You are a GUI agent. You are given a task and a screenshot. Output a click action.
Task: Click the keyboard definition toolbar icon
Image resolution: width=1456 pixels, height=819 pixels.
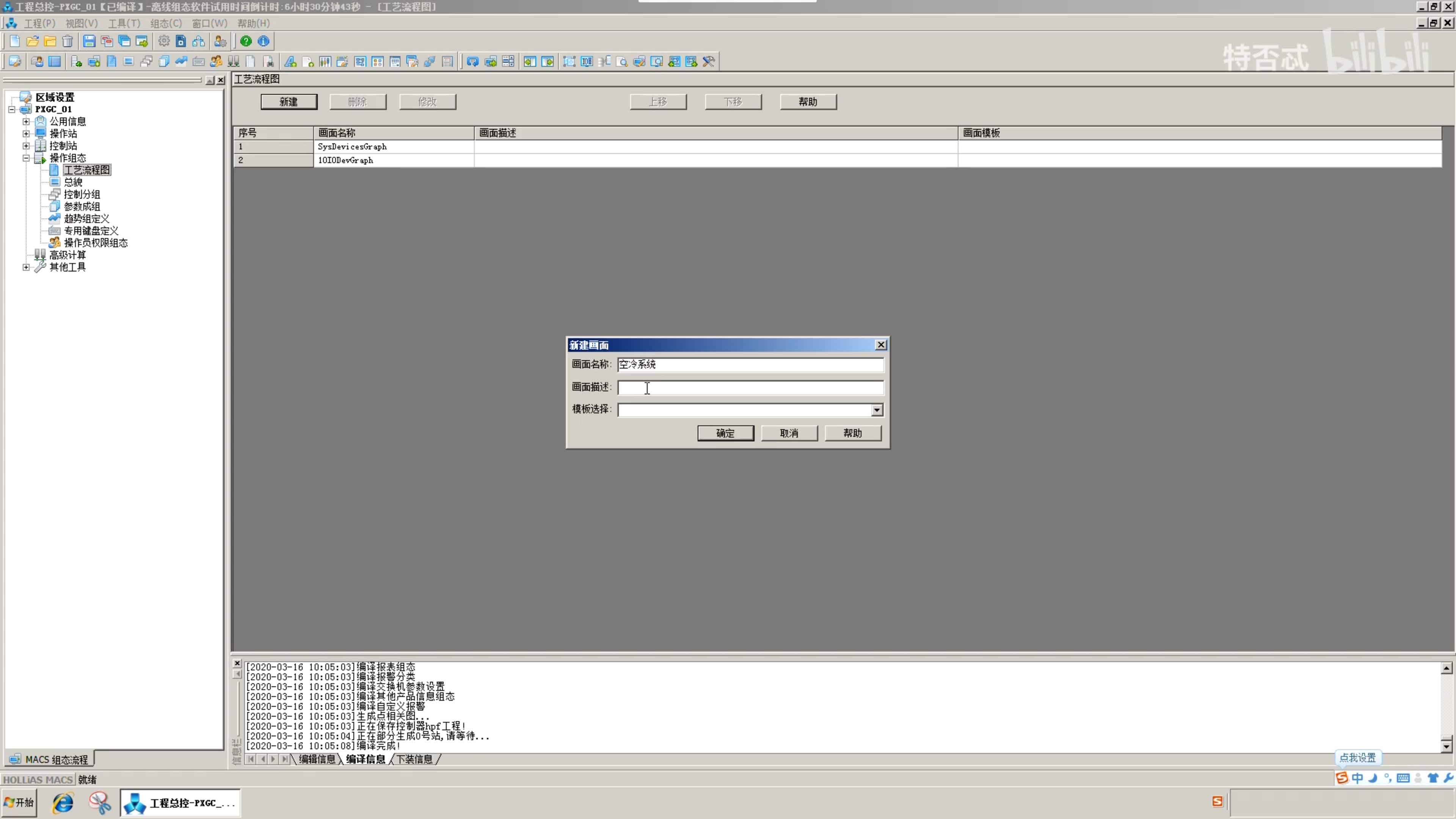click(x=198, y=61)
